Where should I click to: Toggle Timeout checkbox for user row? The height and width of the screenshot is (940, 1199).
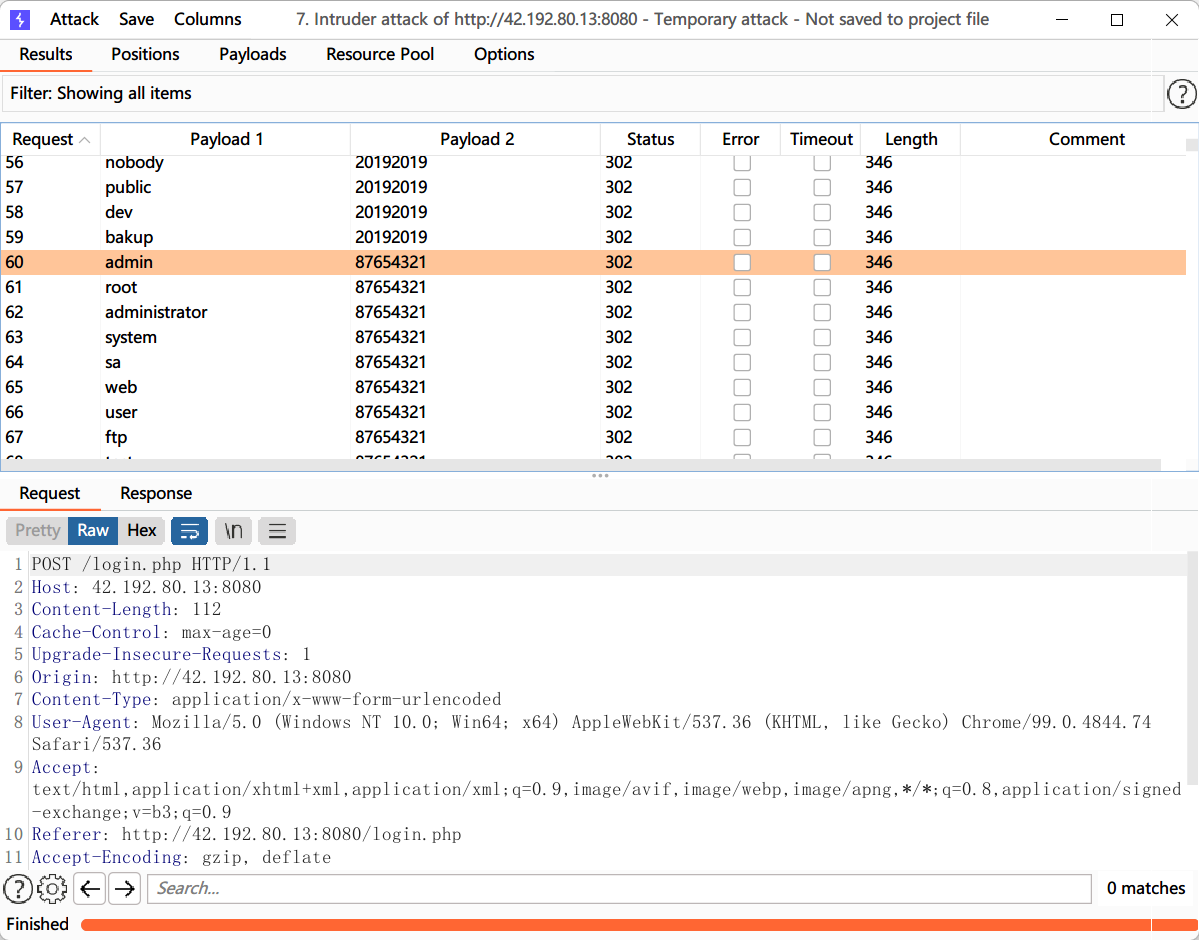click(822, 412)
